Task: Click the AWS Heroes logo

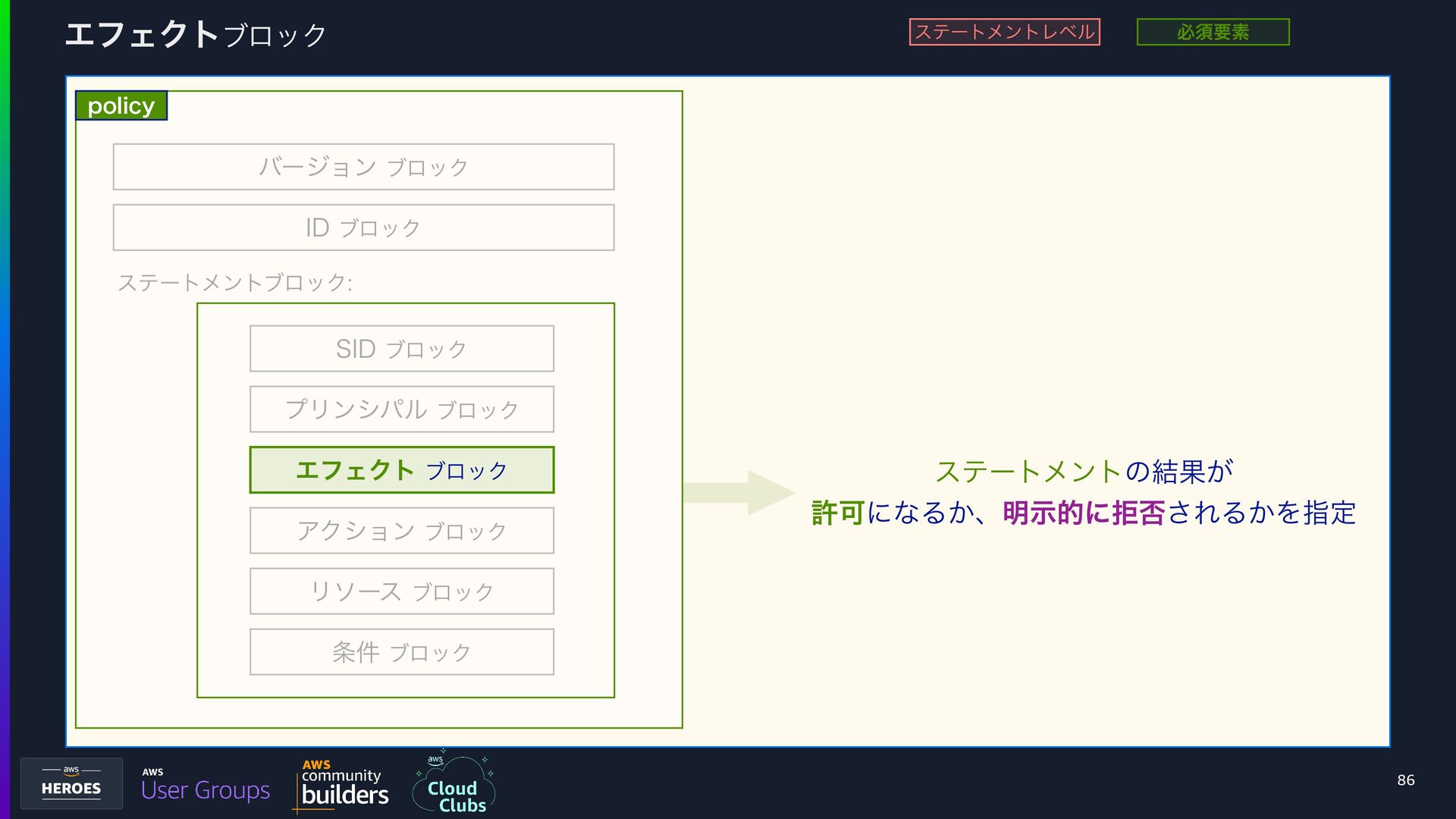Action: pos(71,783)
